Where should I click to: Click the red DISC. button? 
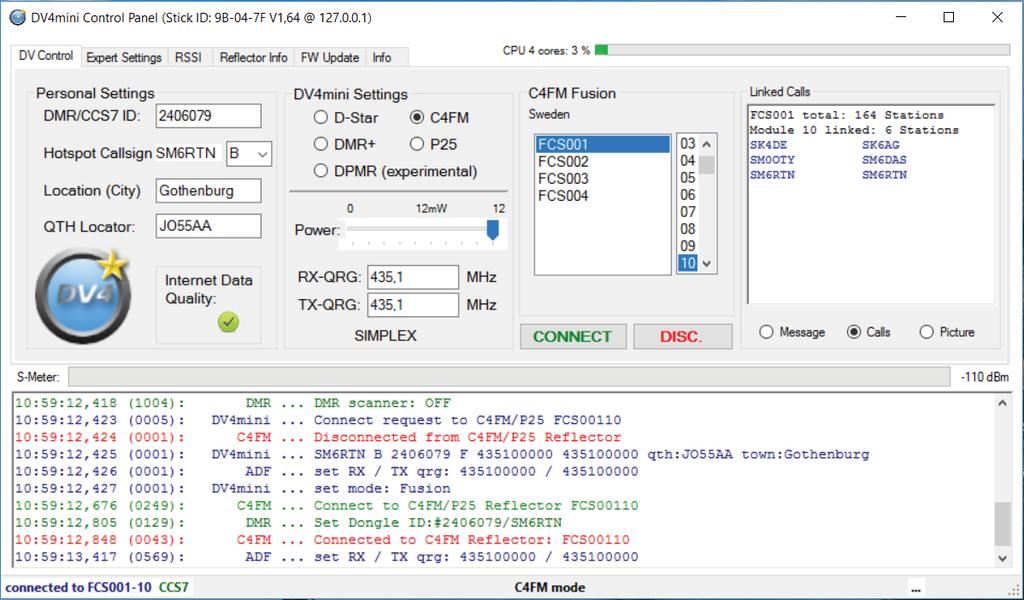coord(682,336)
